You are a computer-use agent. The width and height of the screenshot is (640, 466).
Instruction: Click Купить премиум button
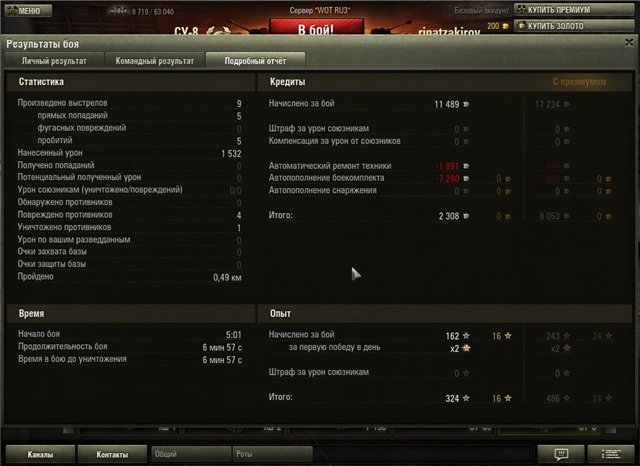(x=573, y=10)
